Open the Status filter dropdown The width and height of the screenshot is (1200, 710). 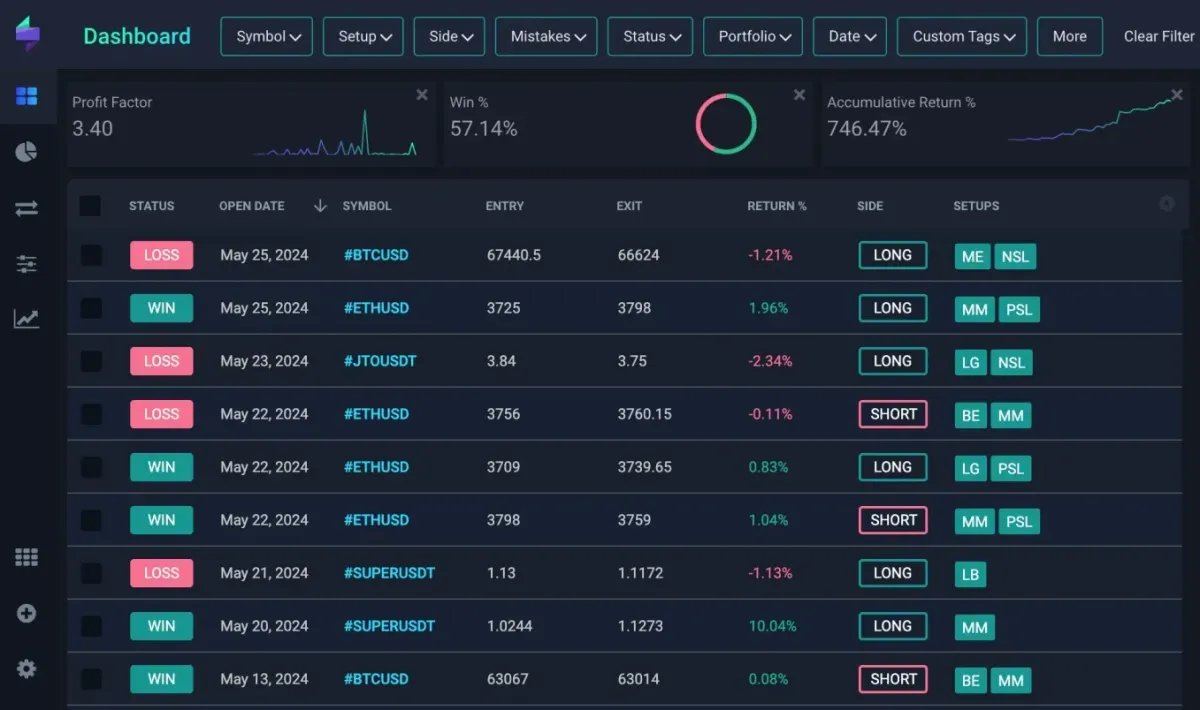tap(650, 36)
